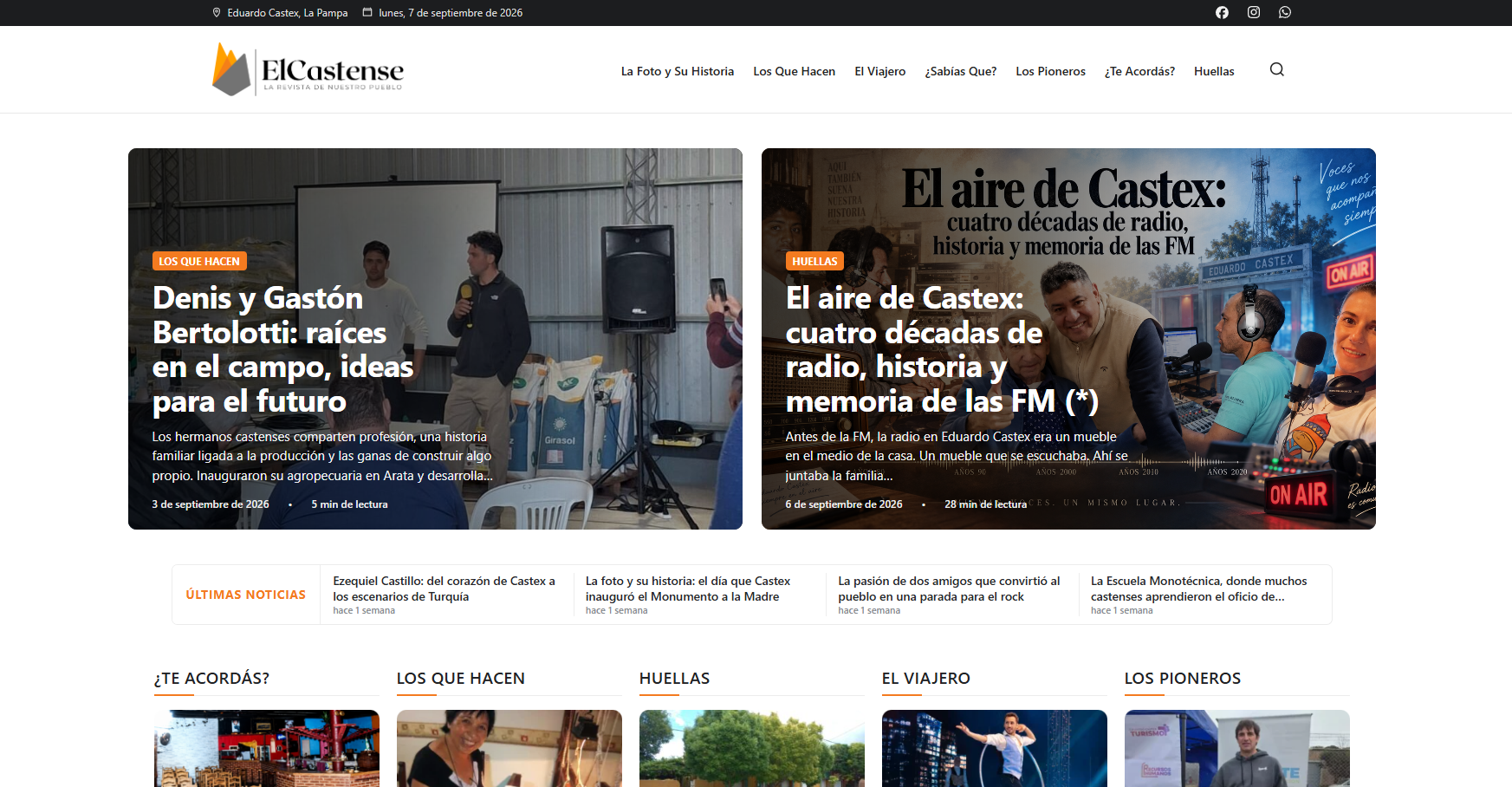Open ¿Sabías Que? menu item
Image resolution: width=1512 pixels, height=787 pixels.
point(960,71)
